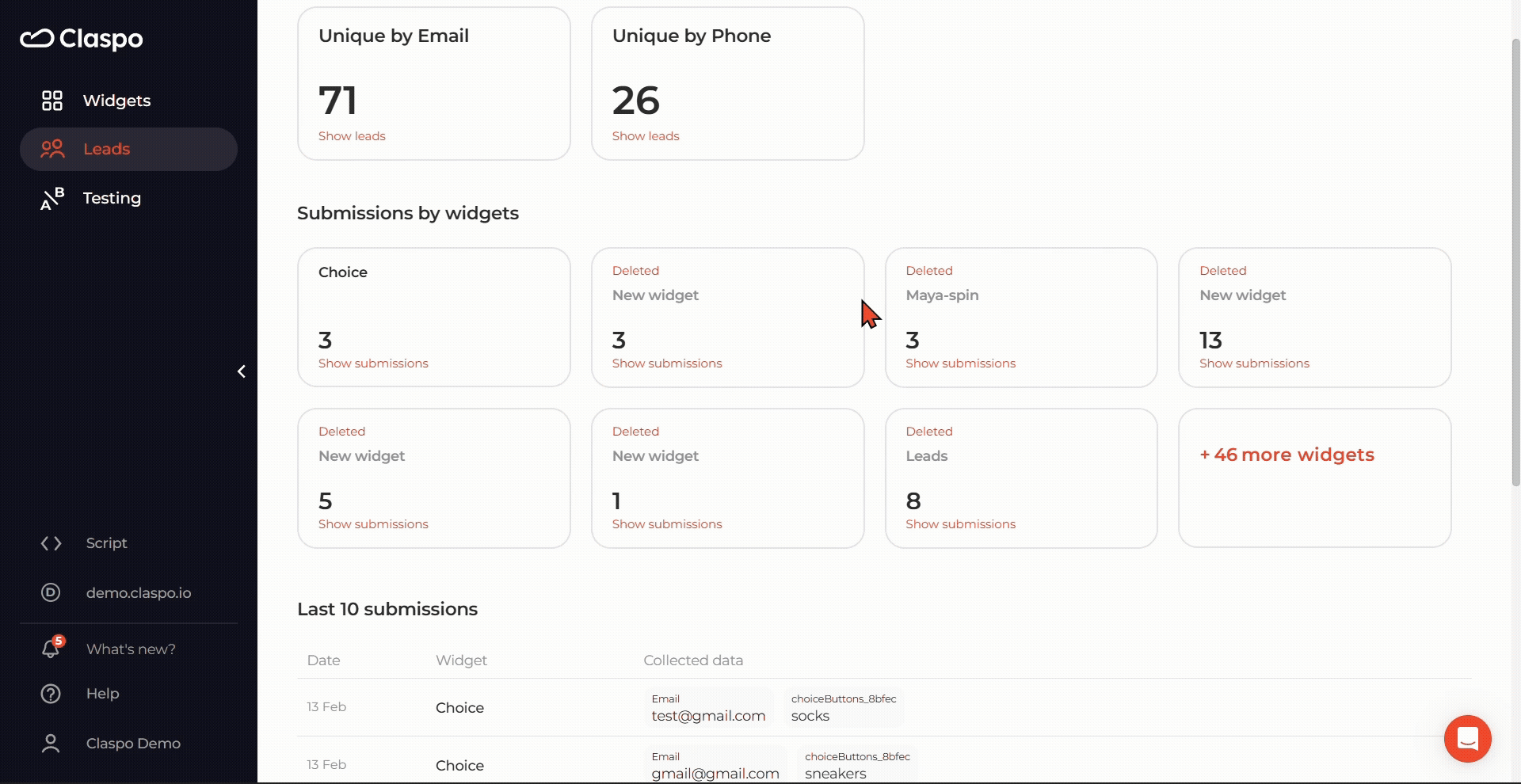Image resolution: width=1521 pixels, height=784 pixels.
Task: Click the Leads people icon
Action: click(52, 149)
